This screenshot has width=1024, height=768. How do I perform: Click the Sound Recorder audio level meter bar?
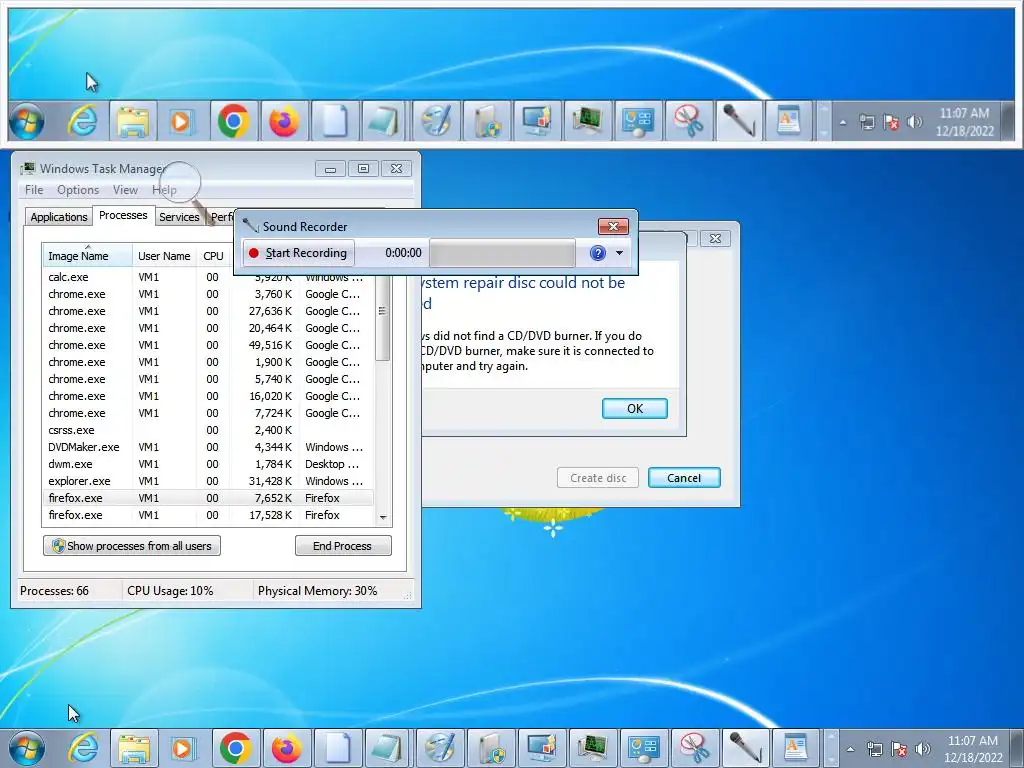(x=502, y=253)
